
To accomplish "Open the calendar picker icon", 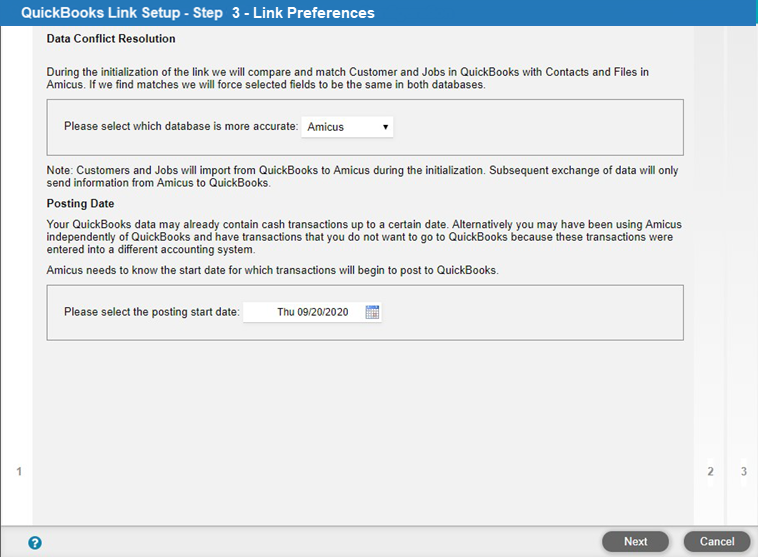I will [x=372, y=312].
